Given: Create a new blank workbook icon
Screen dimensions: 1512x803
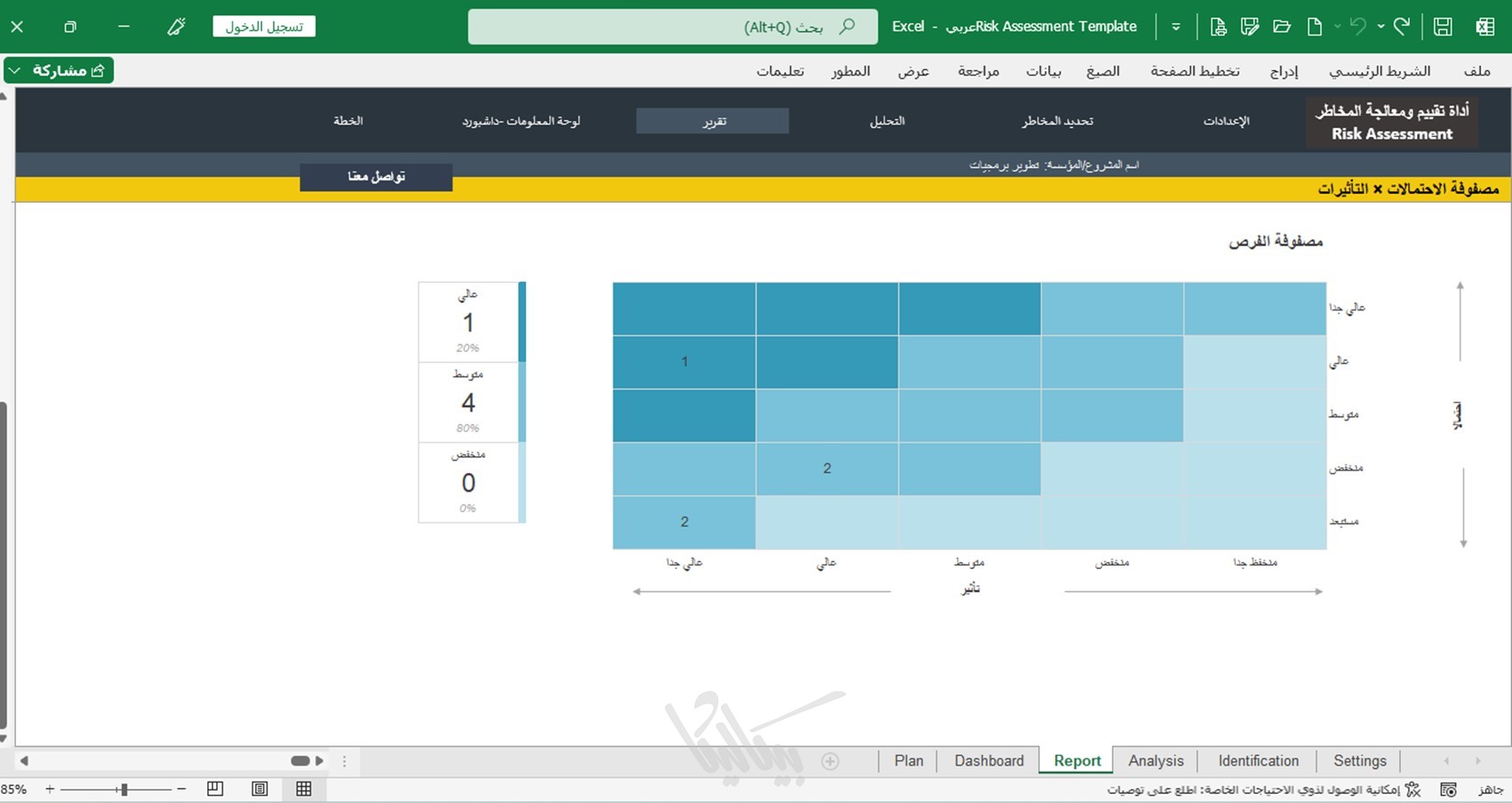Looking at the screenshot, I should click(1315, 27).
